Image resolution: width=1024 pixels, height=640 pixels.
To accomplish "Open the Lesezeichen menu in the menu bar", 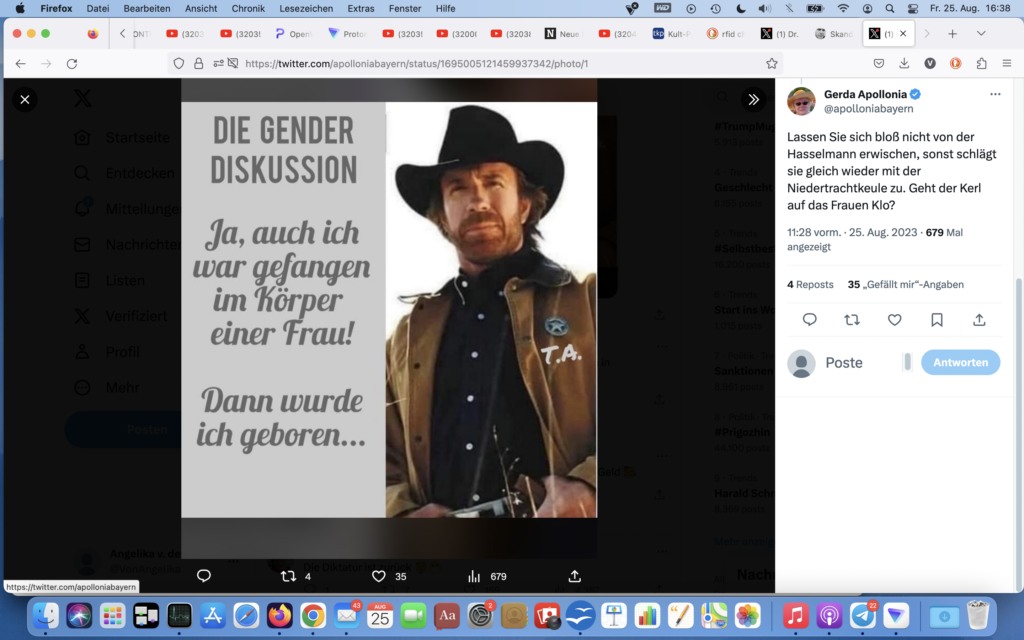I will (306, 8).
